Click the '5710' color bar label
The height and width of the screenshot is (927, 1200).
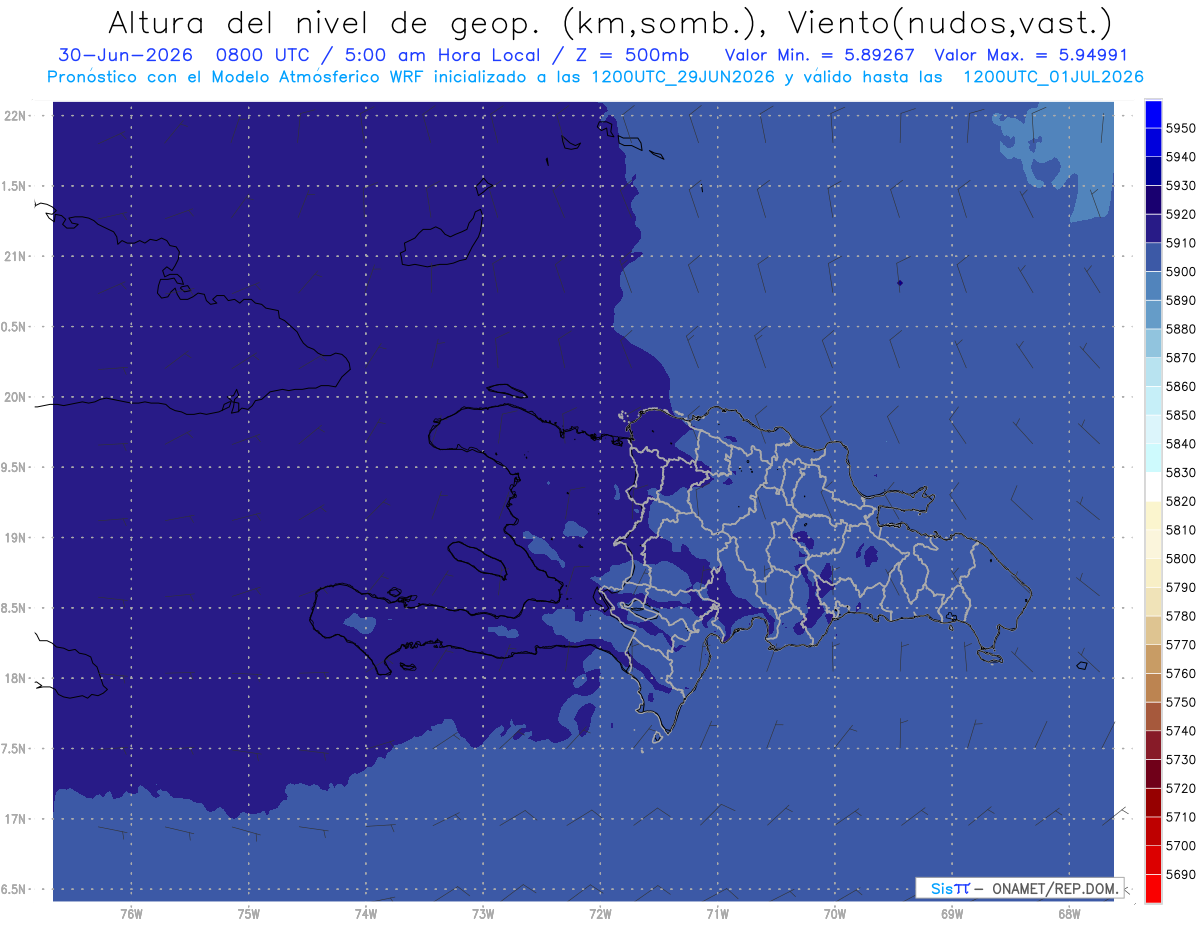tap(1180, 817)
